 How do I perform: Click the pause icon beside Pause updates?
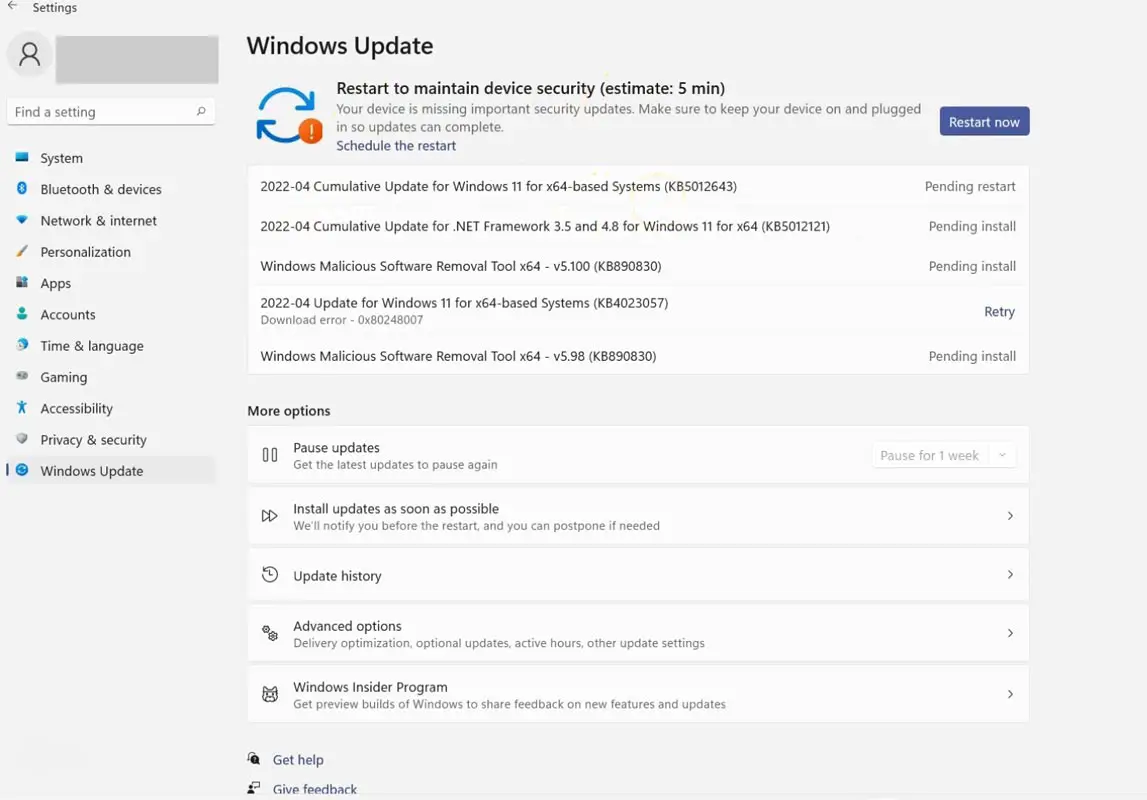click(270, 455)
